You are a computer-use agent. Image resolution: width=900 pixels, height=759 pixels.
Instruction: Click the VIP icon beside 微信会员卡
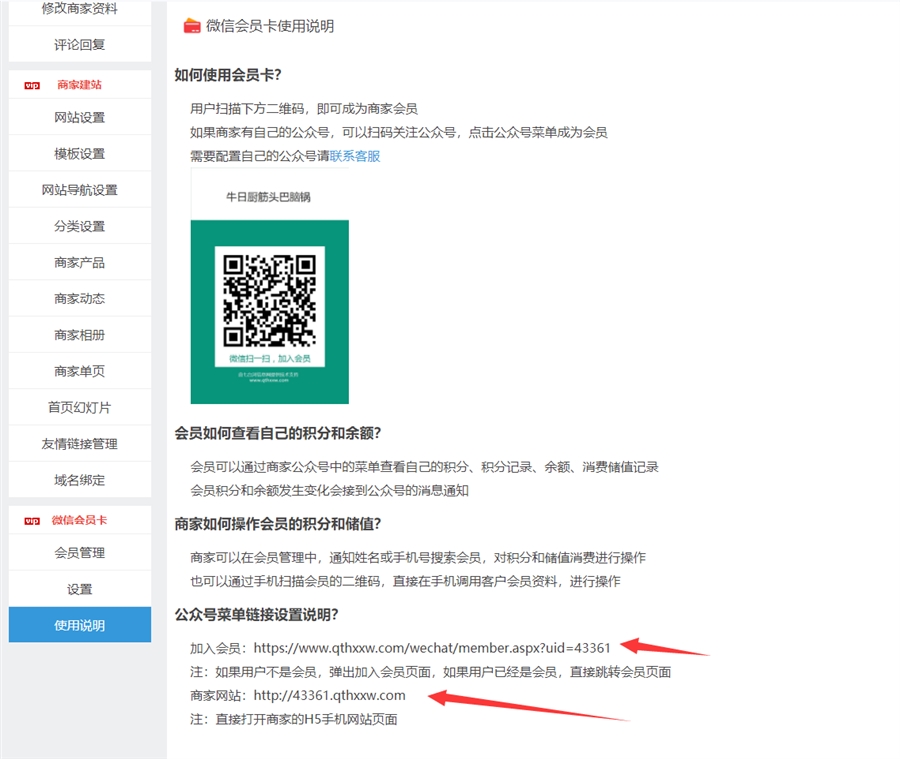pyautogui.click(x=32, y=520)
